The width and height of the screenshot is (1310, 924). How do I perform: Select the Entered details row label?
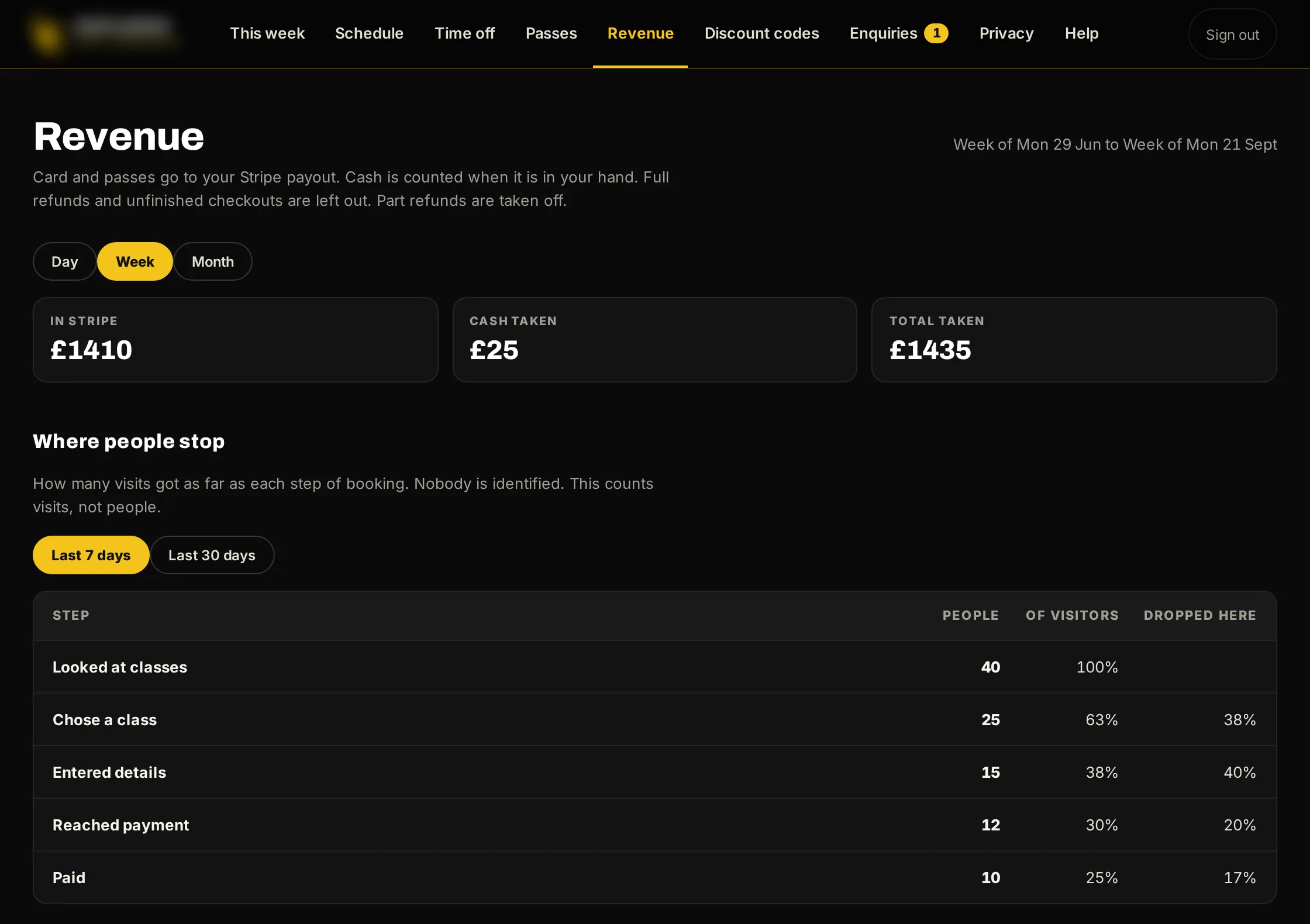pyautogui.click(x=109, y=773)
